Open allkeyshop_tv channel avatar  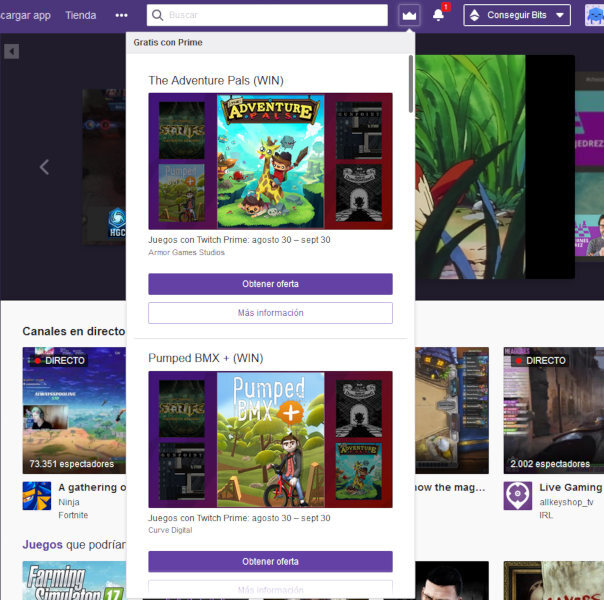tap(518, 496)
